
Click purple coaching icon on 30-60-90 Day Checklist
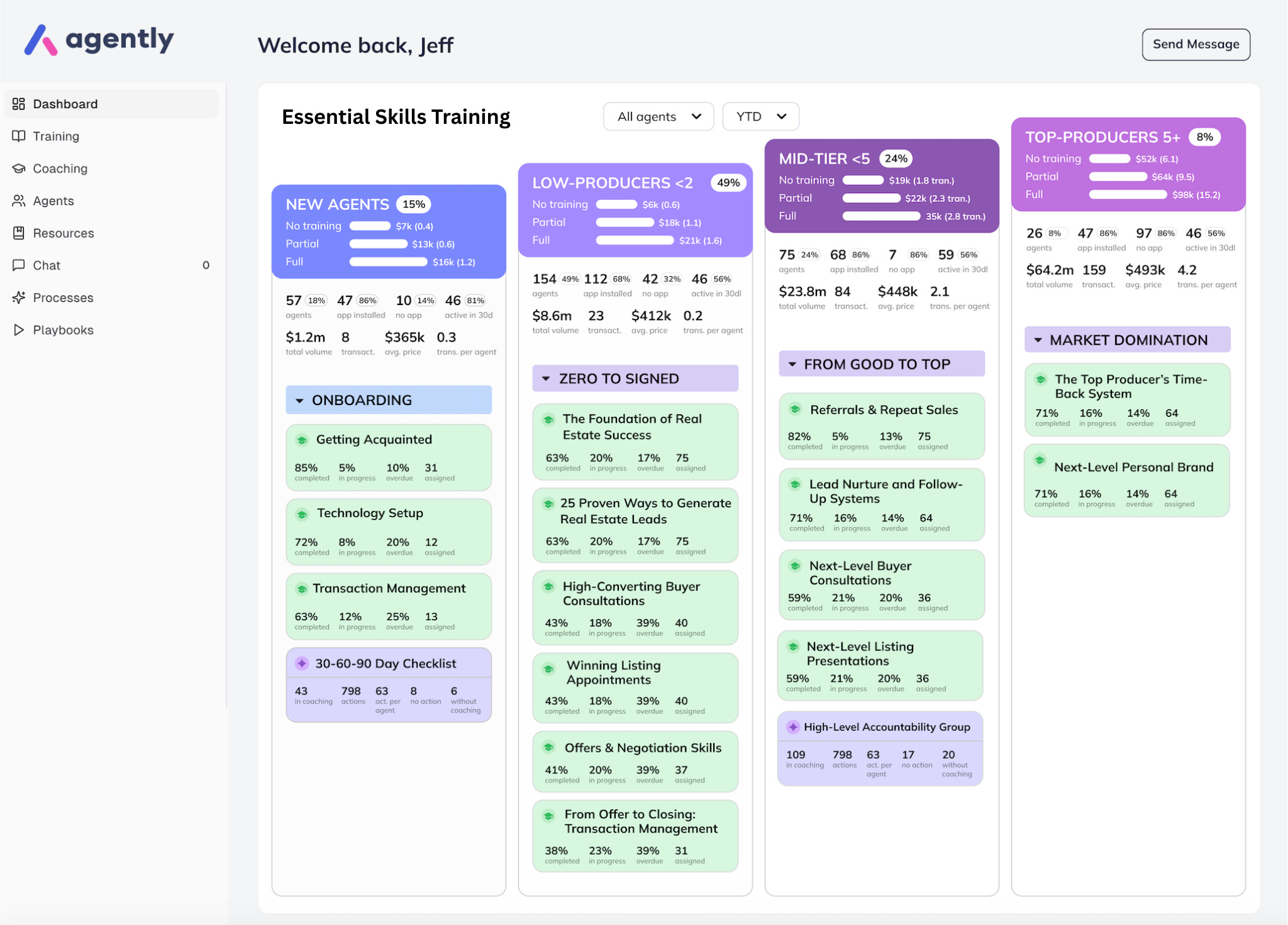tap(302, 663)
